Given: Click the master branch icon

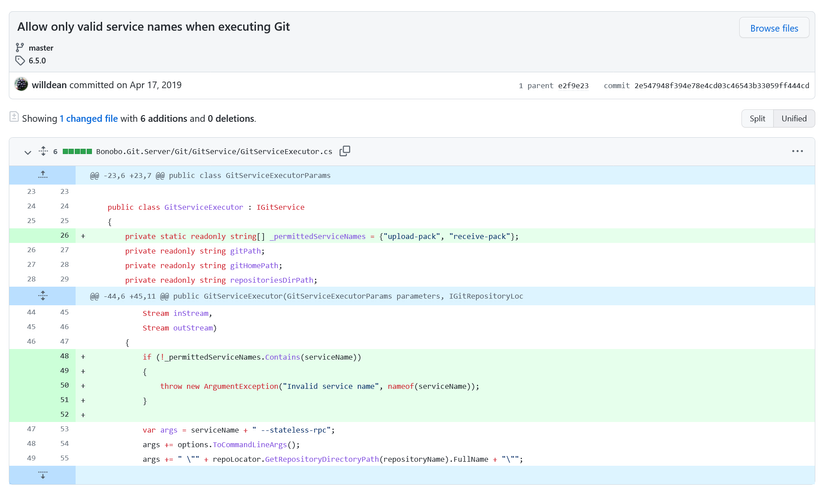Looking at the screenshot, I should 20,48.
